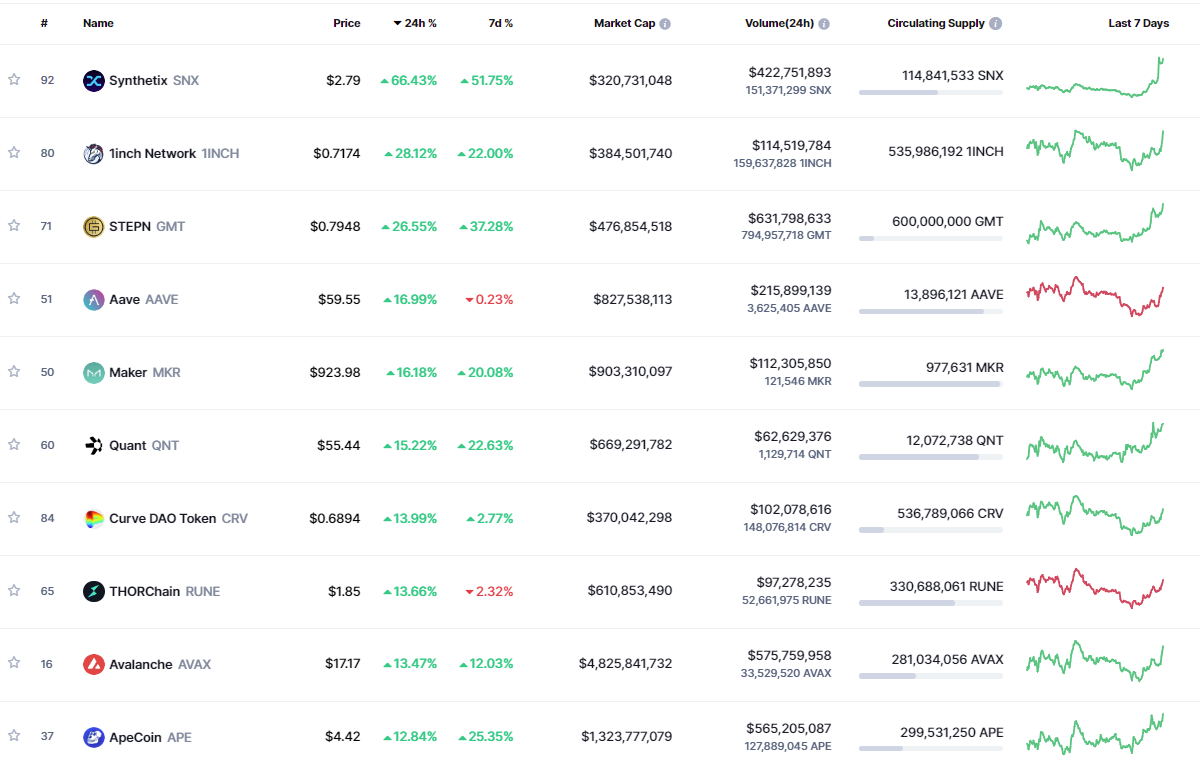Click the STEPN GMT coin logo
The width and height of the screenshot is (1200, 765).
(x=93, y=226)
